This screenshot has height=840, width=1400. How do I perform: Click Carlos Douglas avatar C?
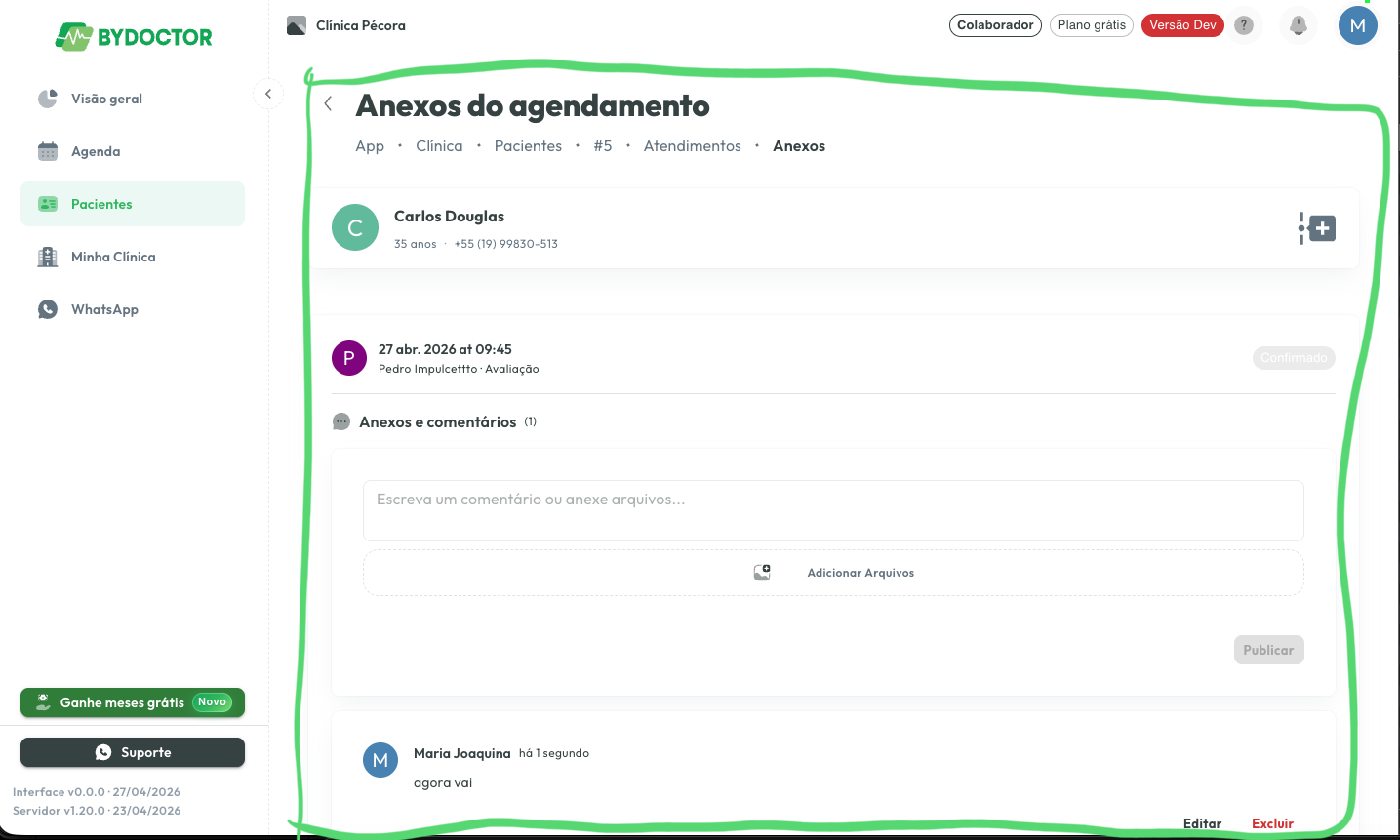tap(355, 227)
